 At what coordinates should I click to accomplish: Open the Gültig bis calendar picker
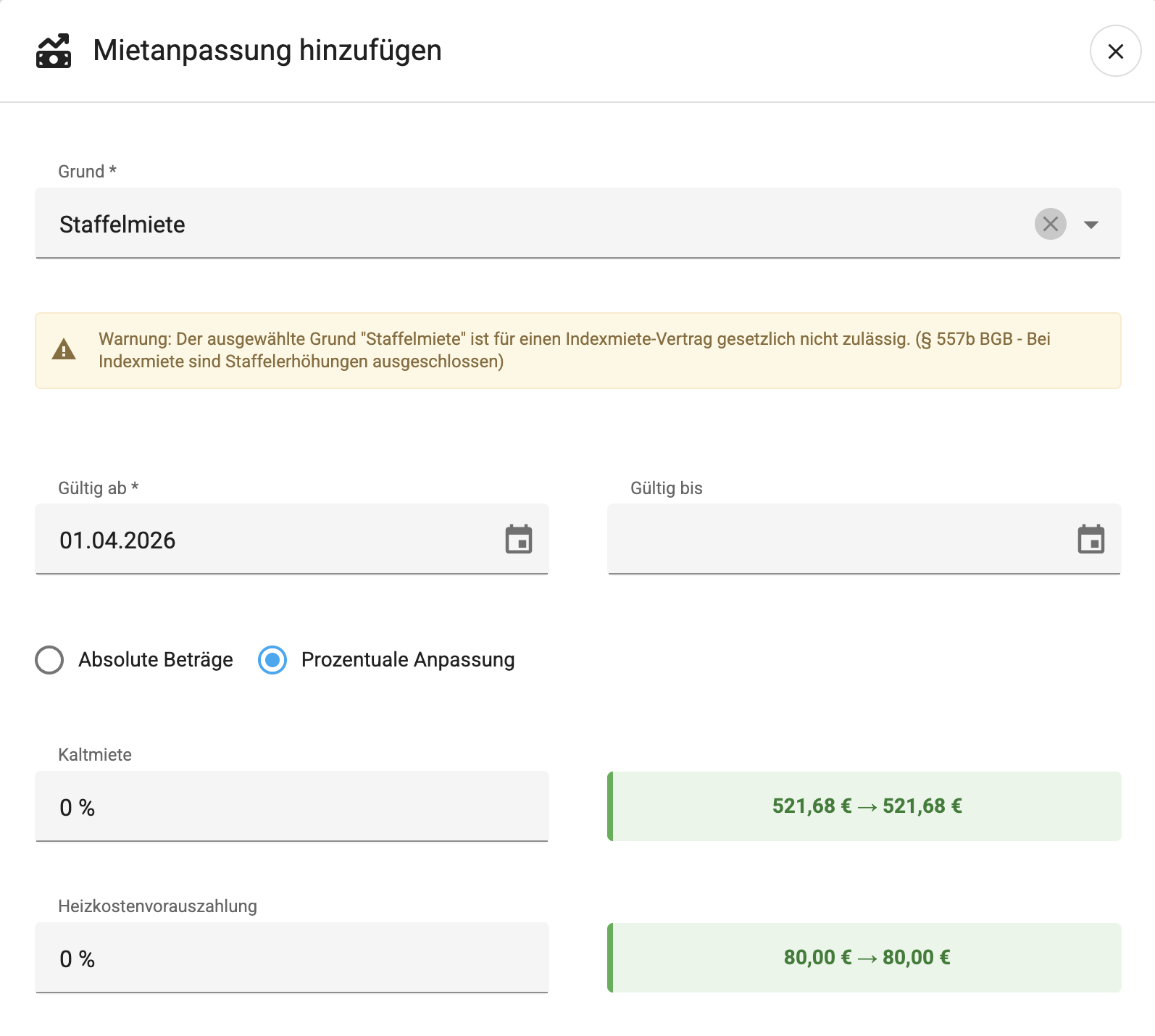(x=1091, y=539)
